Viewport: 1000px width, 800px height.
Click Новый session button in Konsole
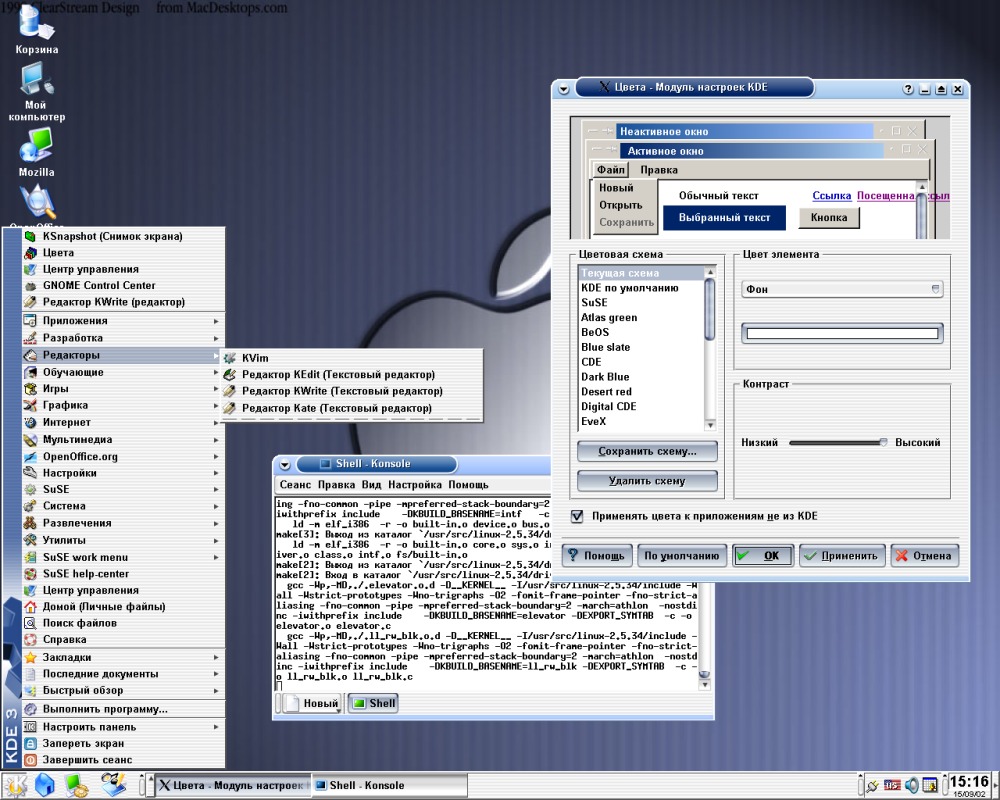pos(310,703)
